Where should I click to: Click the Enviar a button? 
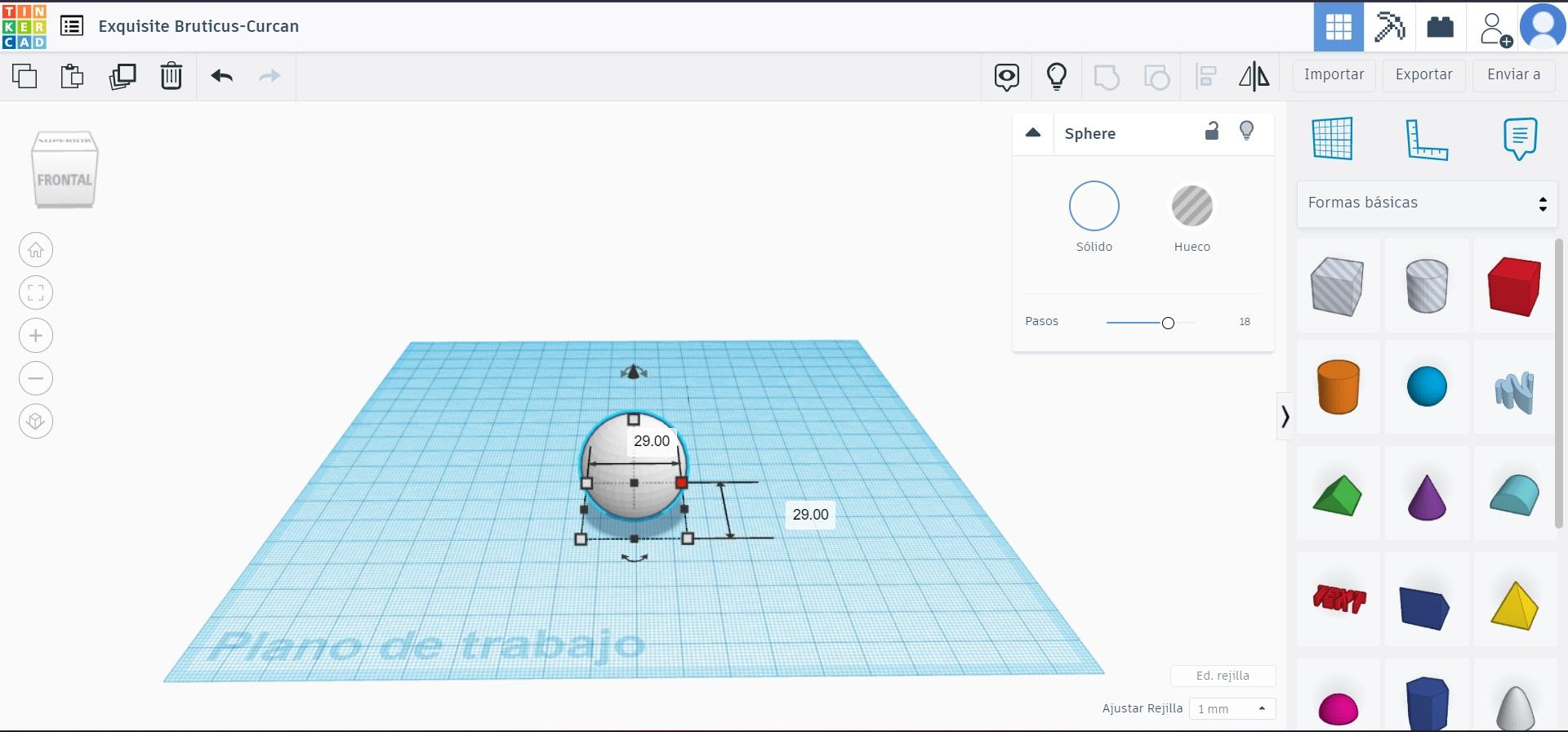[x=1514, y=75]
